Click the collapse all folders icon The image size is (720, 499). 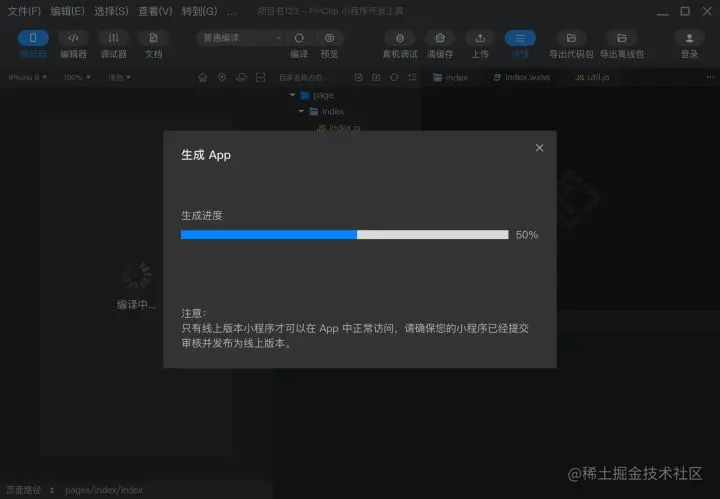click(412, 77)
